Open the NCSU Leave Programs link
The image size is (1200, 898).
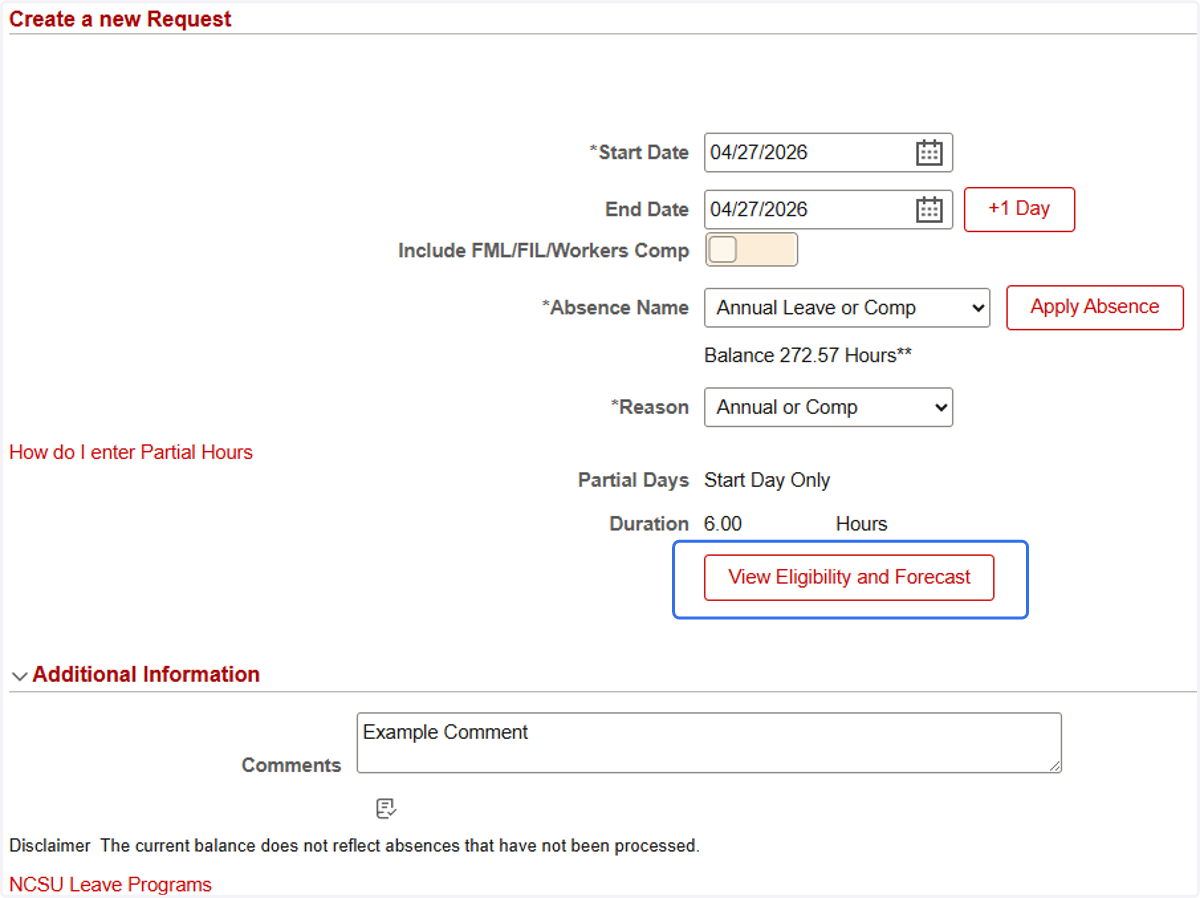point(111,885)
